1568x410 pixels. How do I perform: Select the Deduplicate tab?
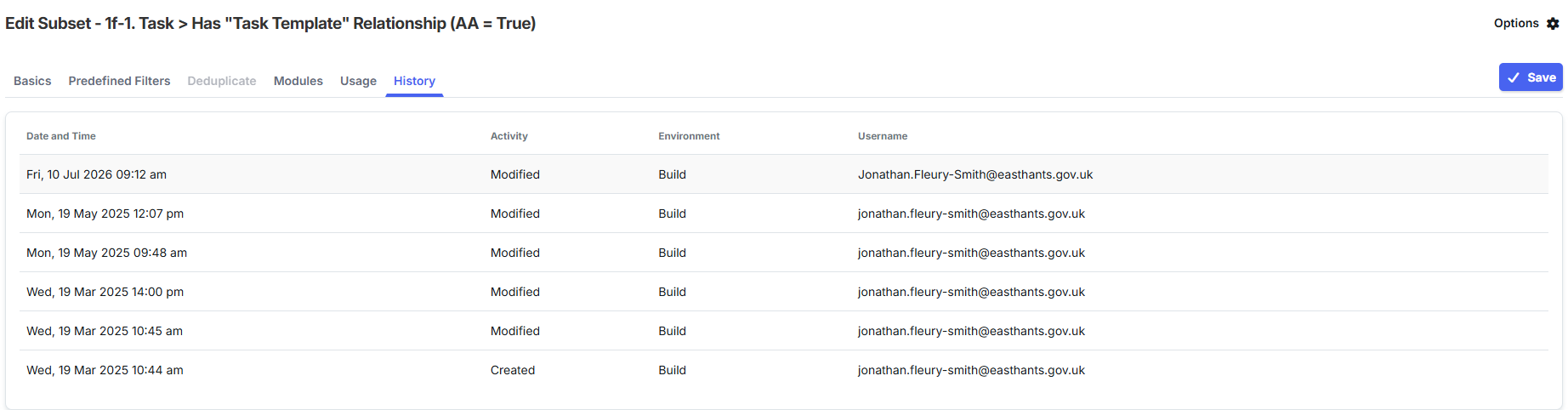tap(222, 81)
